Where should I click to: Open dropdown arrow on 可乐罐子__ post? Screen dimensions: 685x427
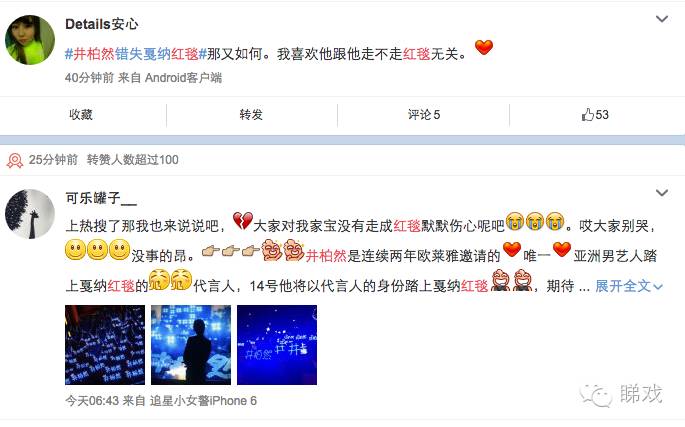point(662,193)
